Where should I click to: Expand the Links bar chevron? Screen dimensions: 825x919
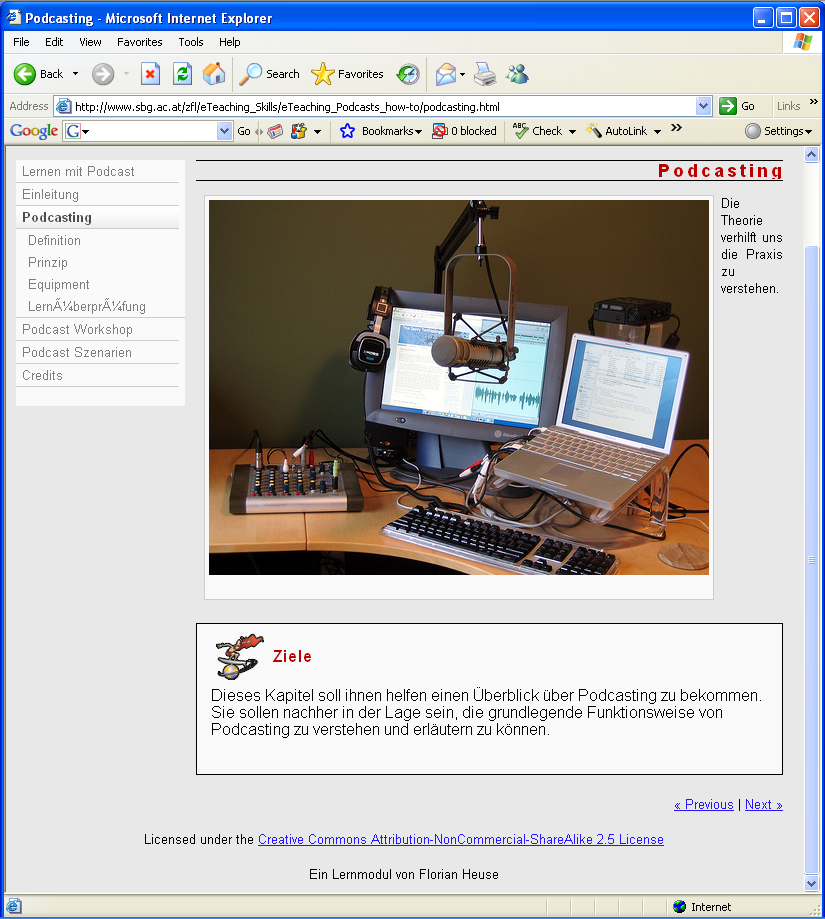pyautogui.click(x=814, y=101)
